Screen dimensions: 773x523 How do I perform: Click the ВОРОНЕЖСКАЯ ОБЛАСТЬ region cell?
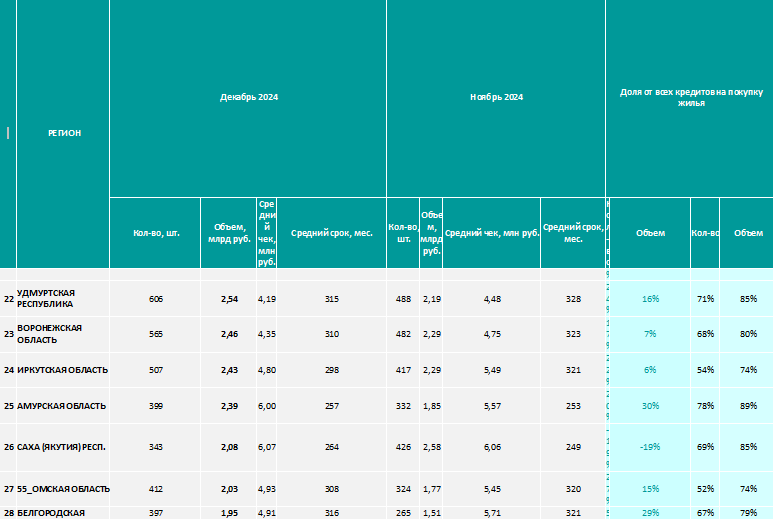click(x=63, y=334)
